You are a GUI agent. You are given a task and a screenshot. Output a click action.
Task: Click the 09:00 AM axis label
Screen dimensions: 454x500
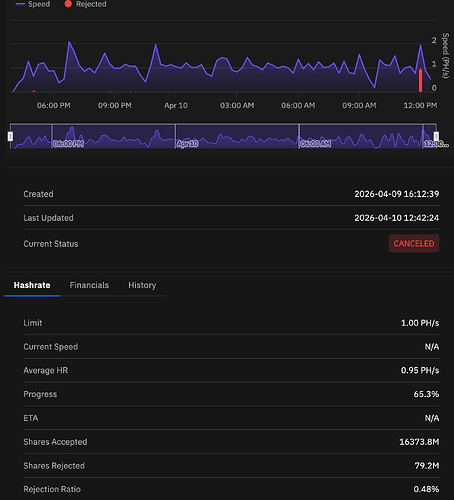[x=359, y=106]
